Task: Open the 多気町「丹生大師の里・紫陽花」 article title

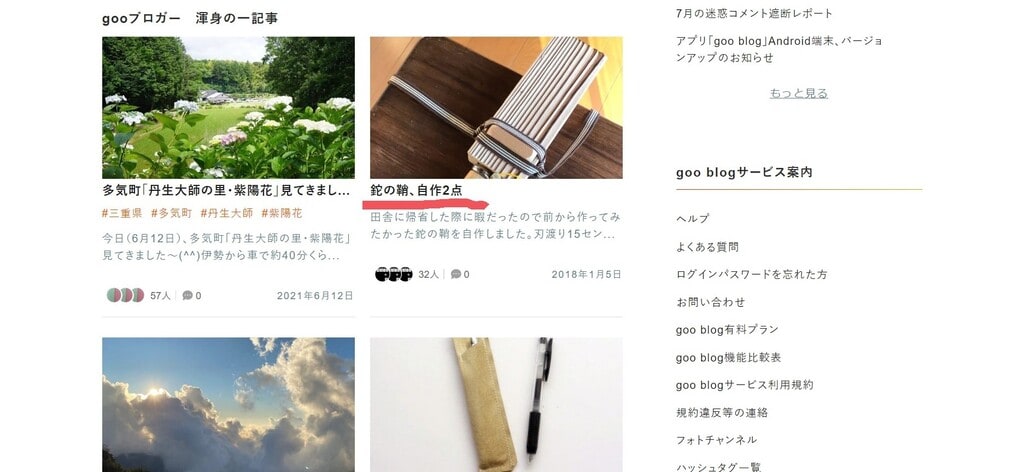Action: pyautogui.click(x=226, y=191)
